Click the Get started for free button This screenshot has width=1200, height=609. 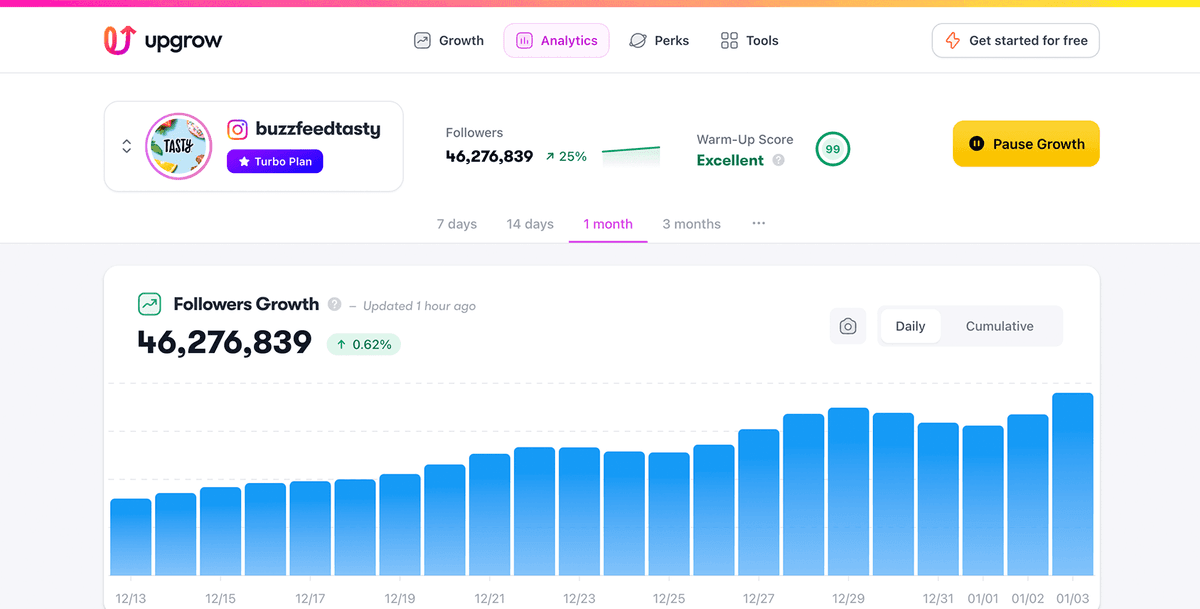(x=1015, y=40)
